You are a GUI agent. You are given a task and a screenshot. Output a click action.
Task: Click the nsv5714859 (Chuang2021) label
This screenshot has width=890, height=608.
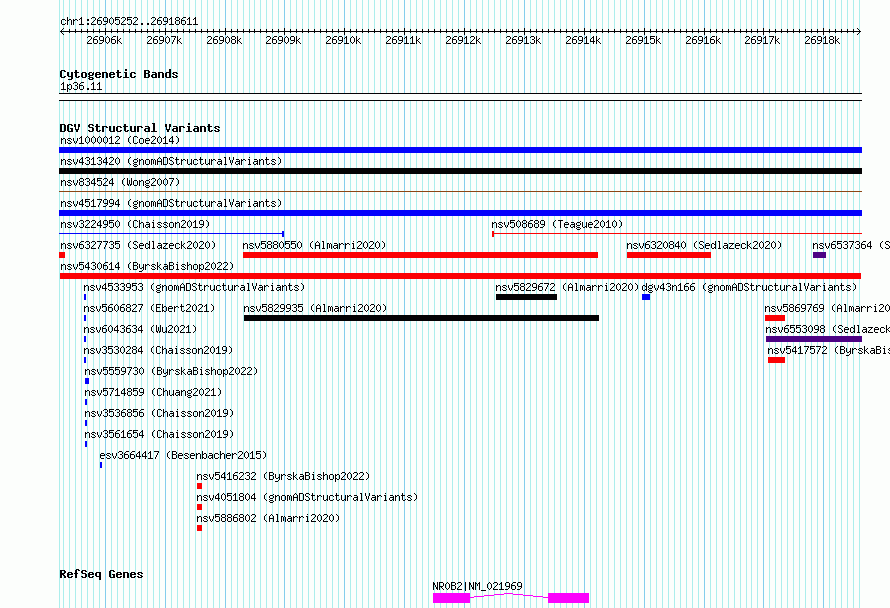click(x=153, y=392)
